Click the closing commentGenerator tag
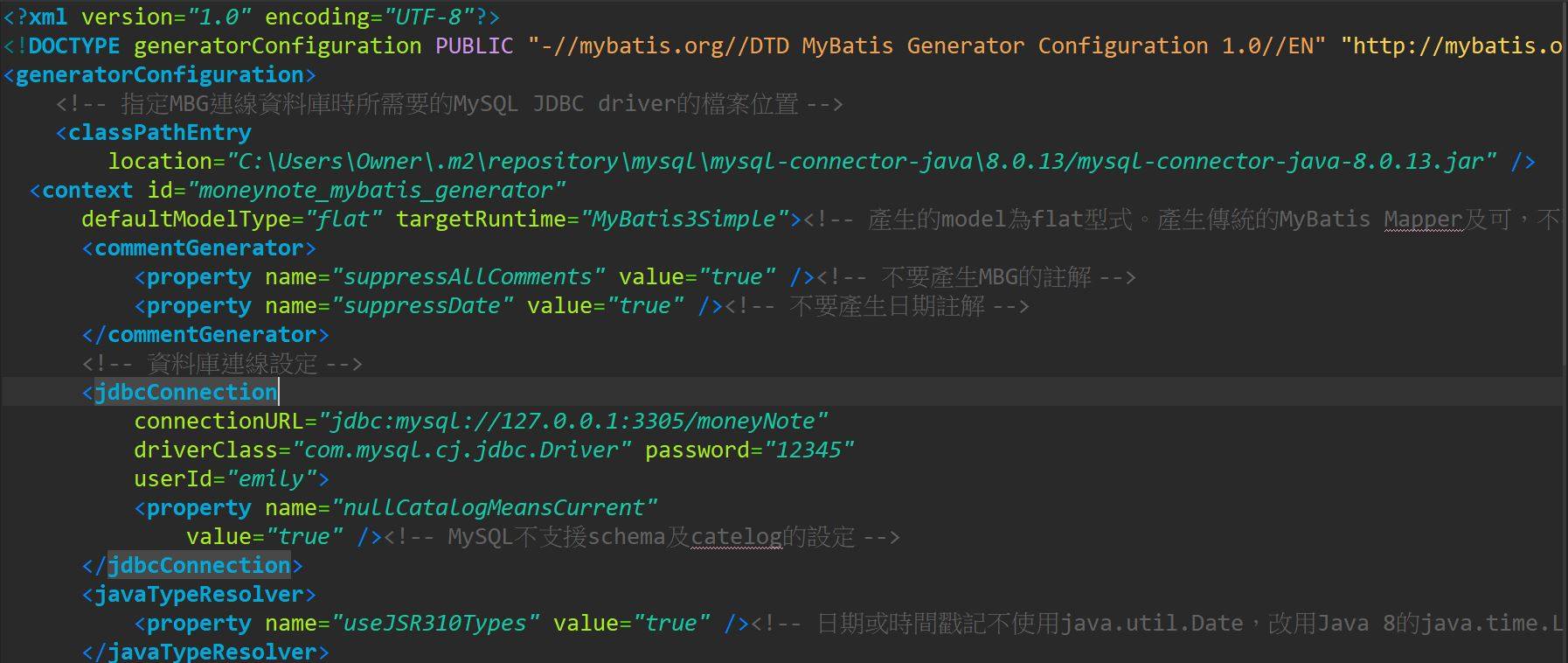Image resolution: width=1568 pixels, height=663 pixels. pyautogui.click(x=205, y=334)
